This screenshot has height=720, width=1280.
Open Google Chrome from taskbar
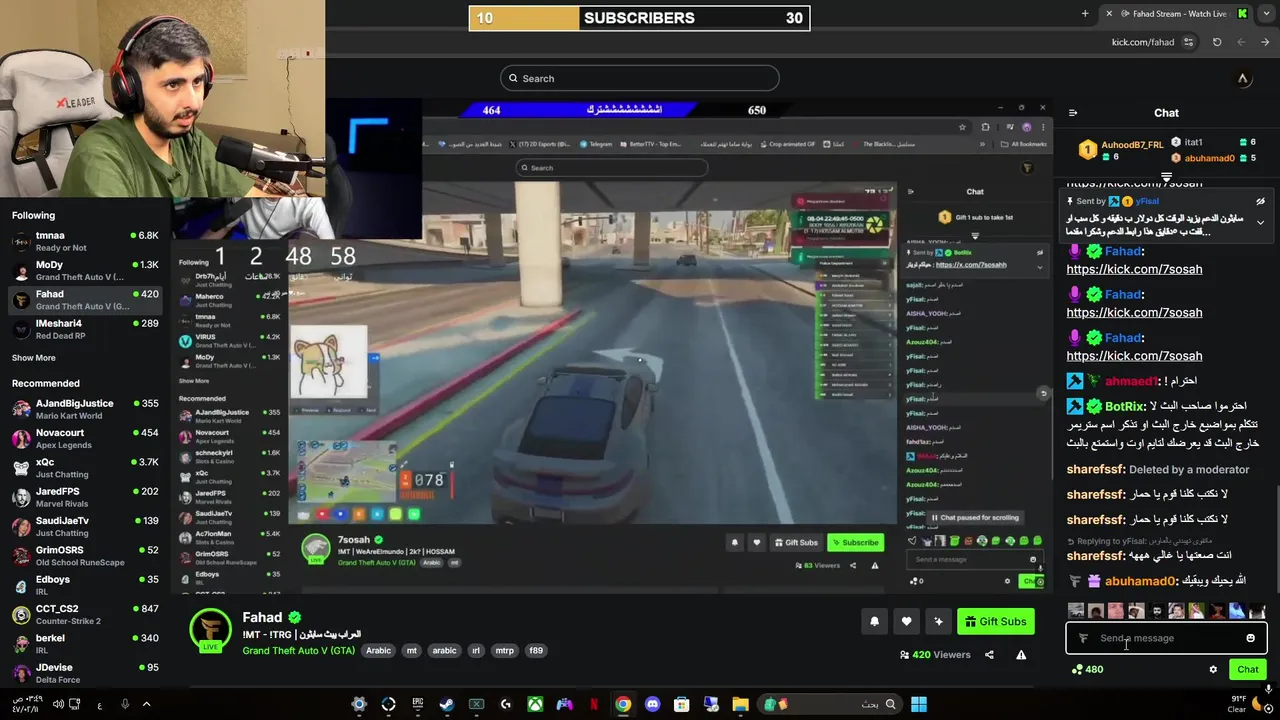pyautogui.click(x=623, y=704)
